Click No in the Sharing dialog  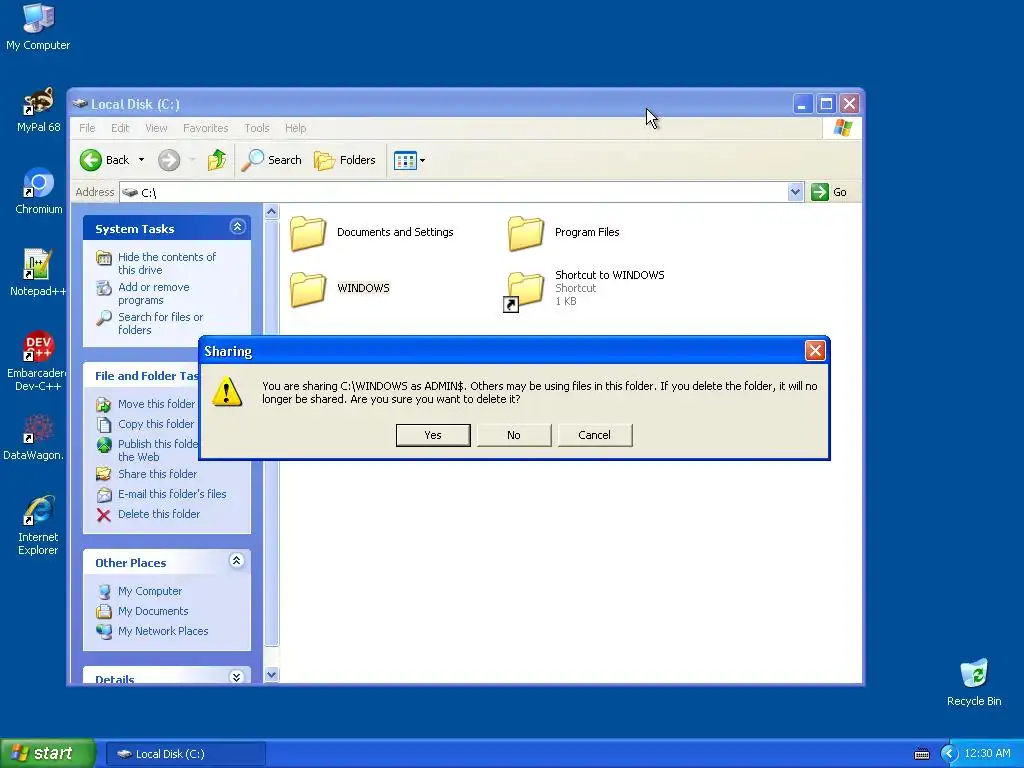[514, 435]
